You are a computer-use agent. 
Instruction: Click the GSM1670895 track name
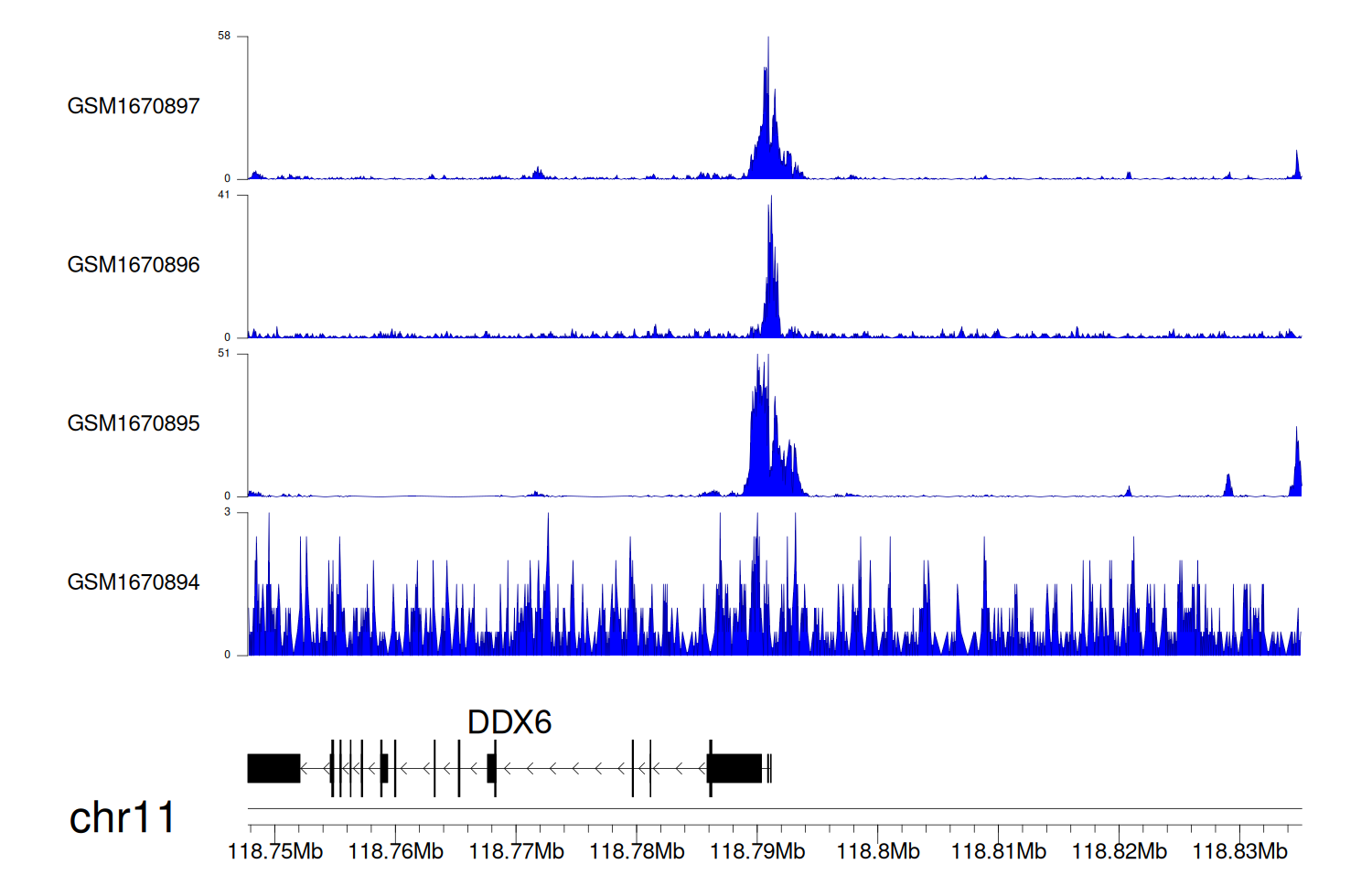click(x=134, y=423)
